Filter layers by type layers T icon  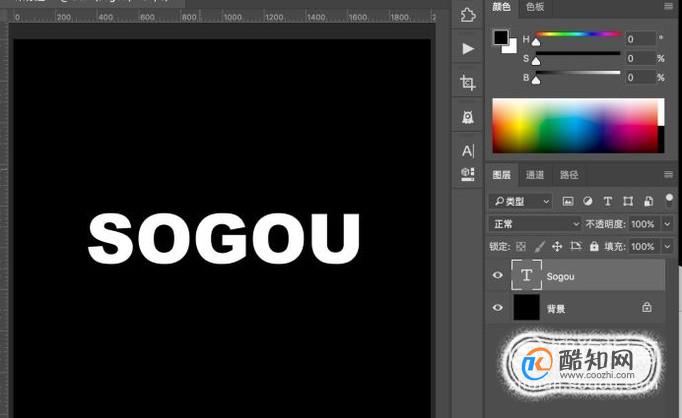coord(608,201)
